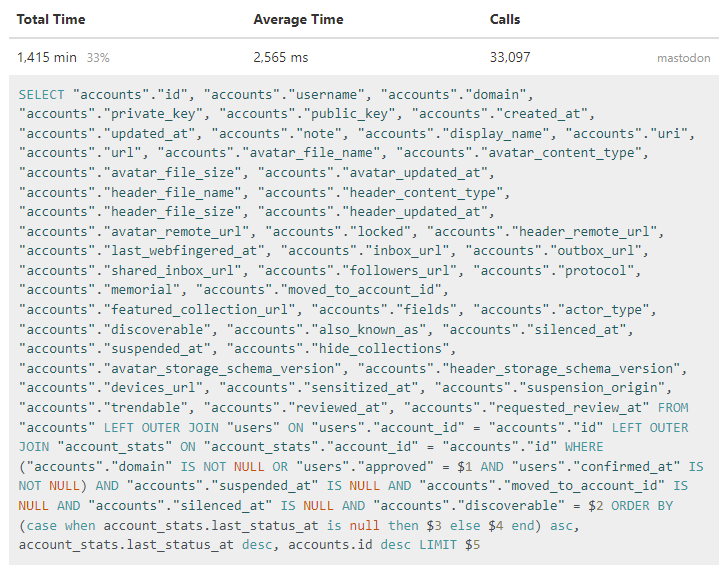This screenshot has width=728, height=575.
Task: Click the Total Time column header
Action: pos(51,20)
